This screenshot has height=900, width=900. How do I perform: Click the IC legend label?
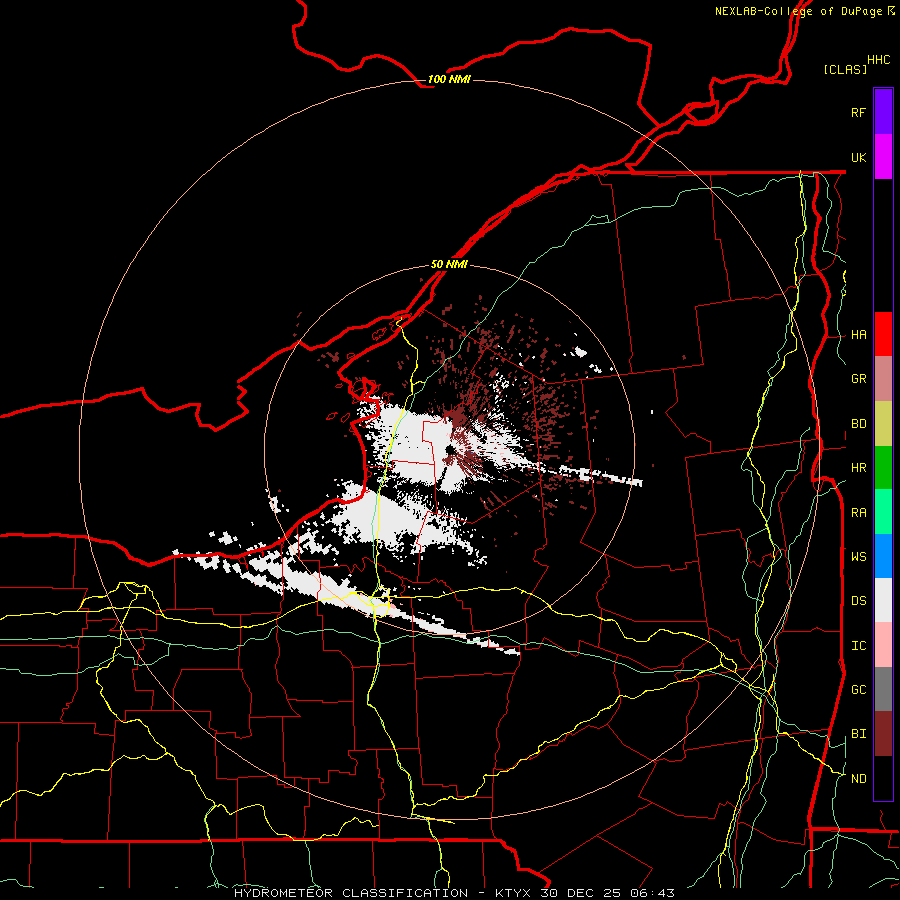tap(858, 646)
